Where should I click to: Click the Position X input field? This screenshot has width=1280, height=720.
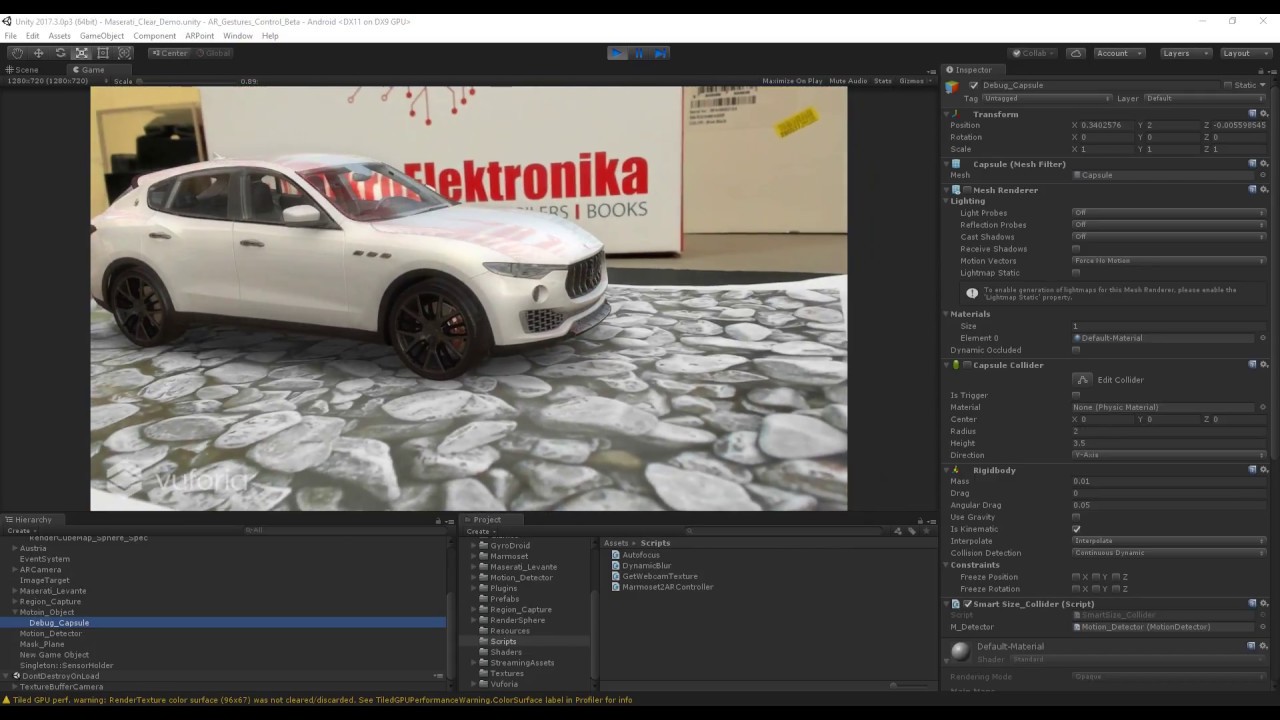[1106, 126]
